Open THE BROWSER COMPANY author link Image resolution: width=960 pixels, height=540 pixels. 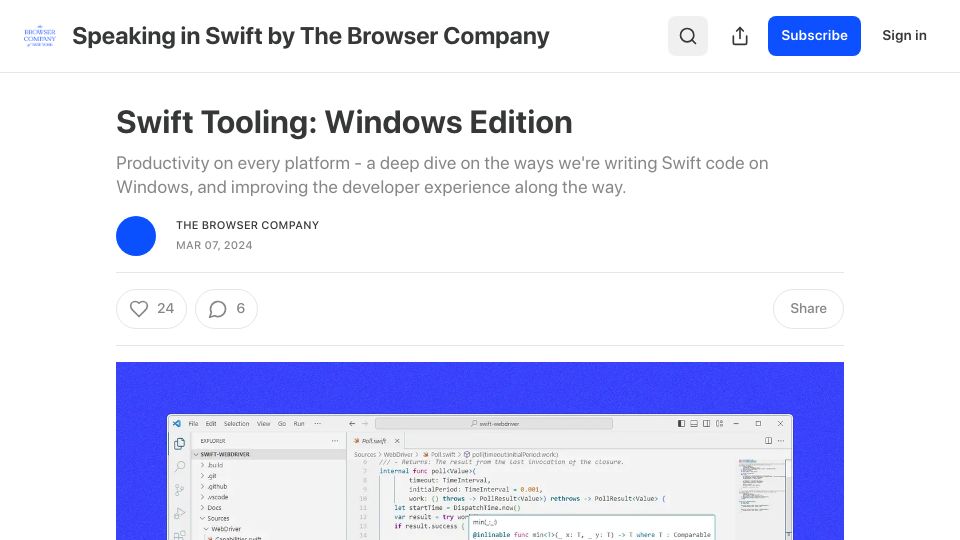247,225
